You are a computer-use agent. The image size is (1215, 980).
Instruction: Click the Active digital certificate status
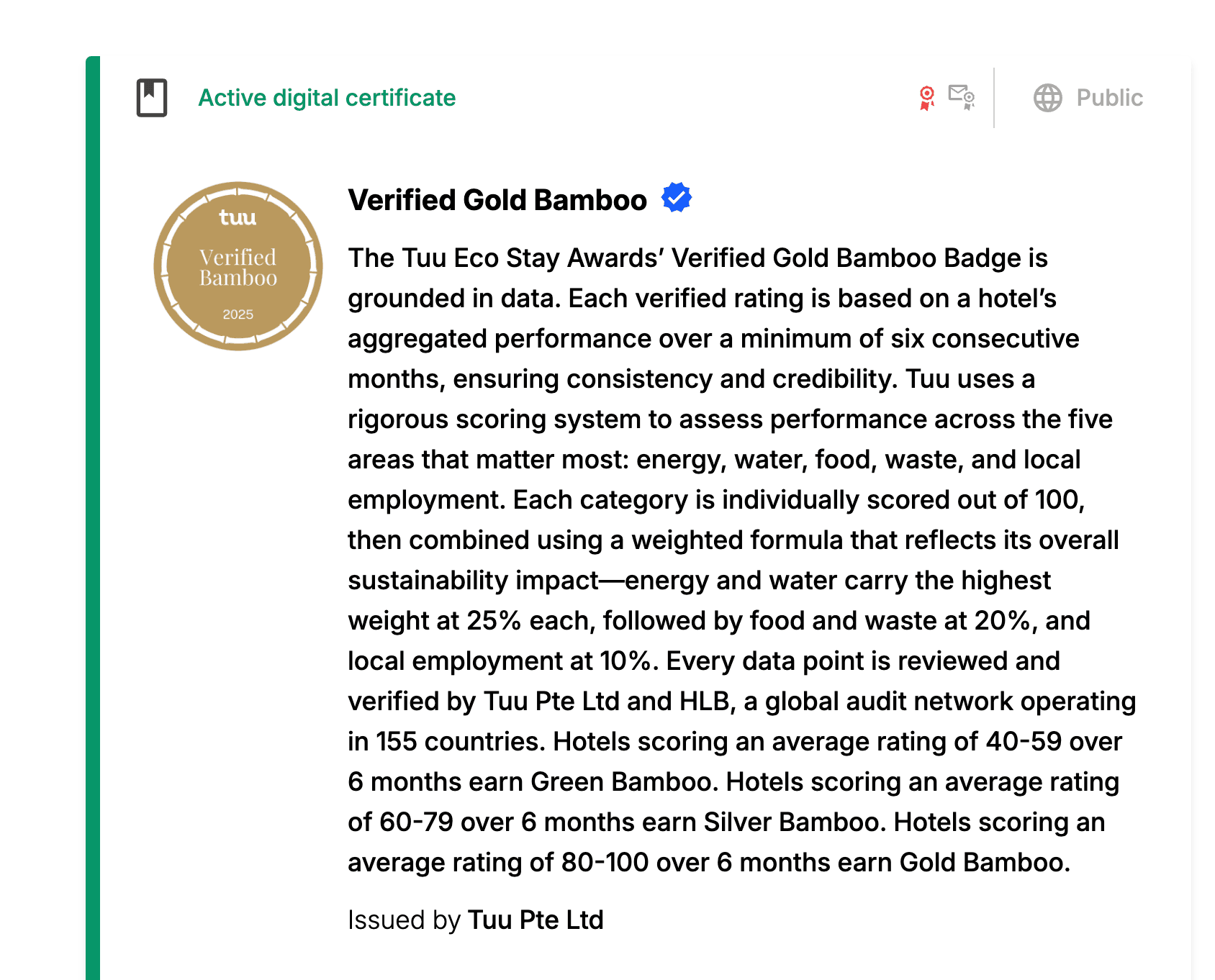327,98
